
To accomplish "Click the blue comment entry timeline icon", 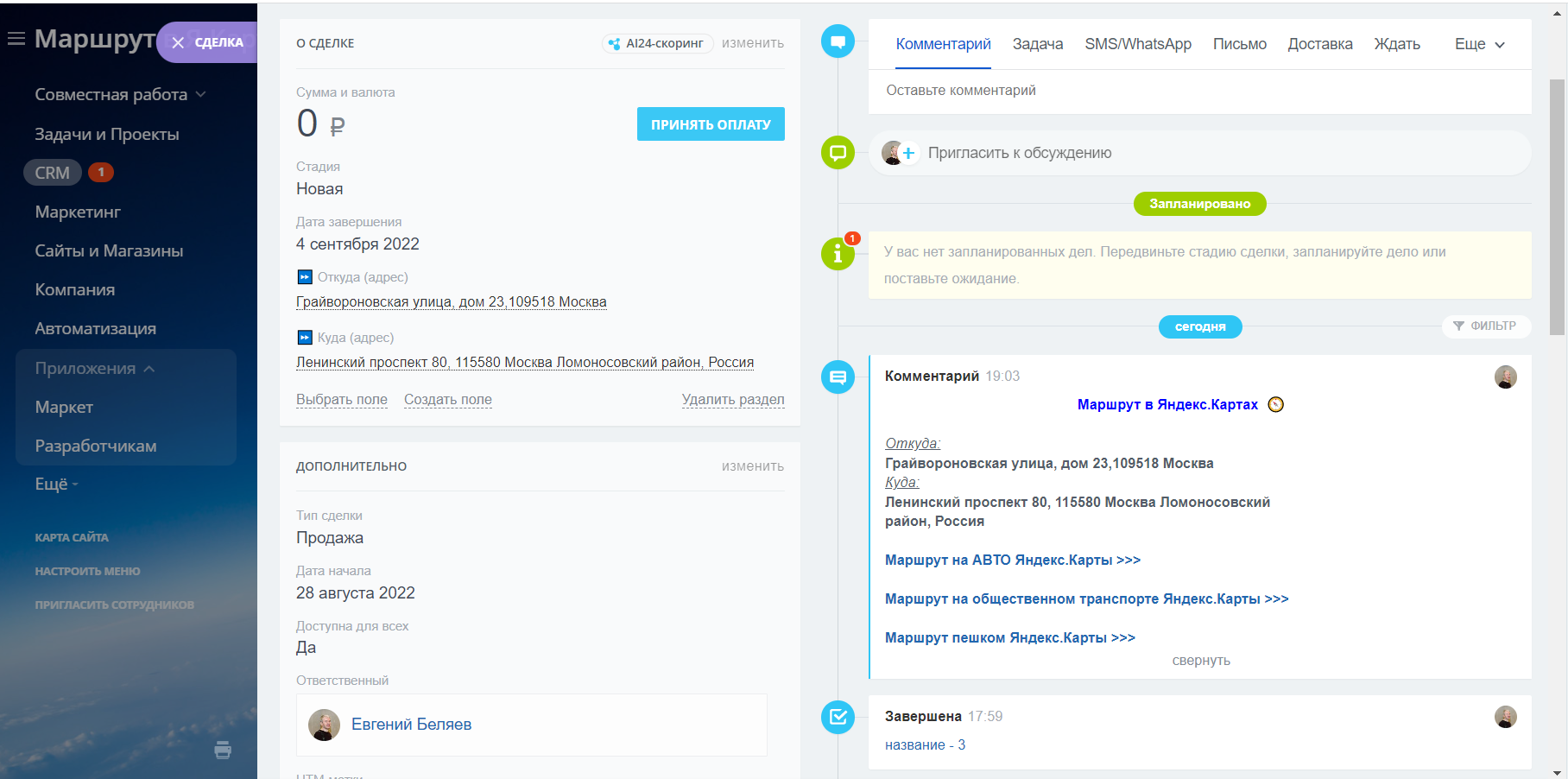I will pyautogui.click(x=838, y=377).
